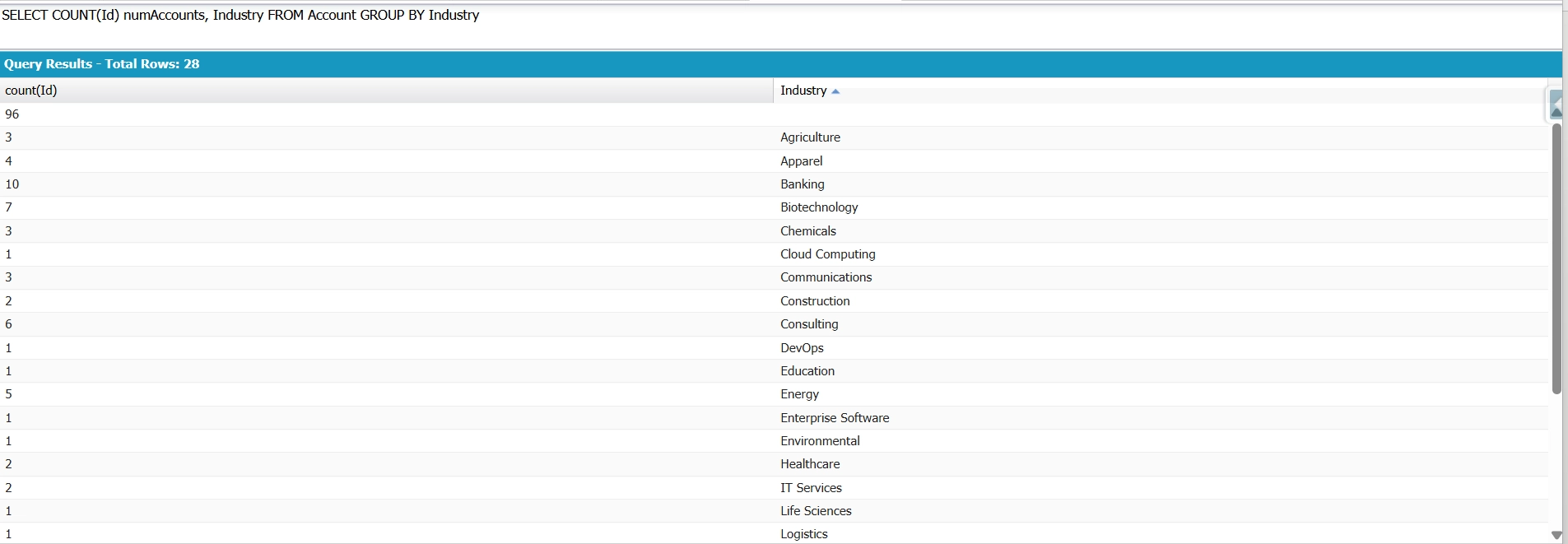Click the sort arrow next to Industry
The height and width of the screenshot is (544, 1568).
pyautogui.click(x=835, y=91)
